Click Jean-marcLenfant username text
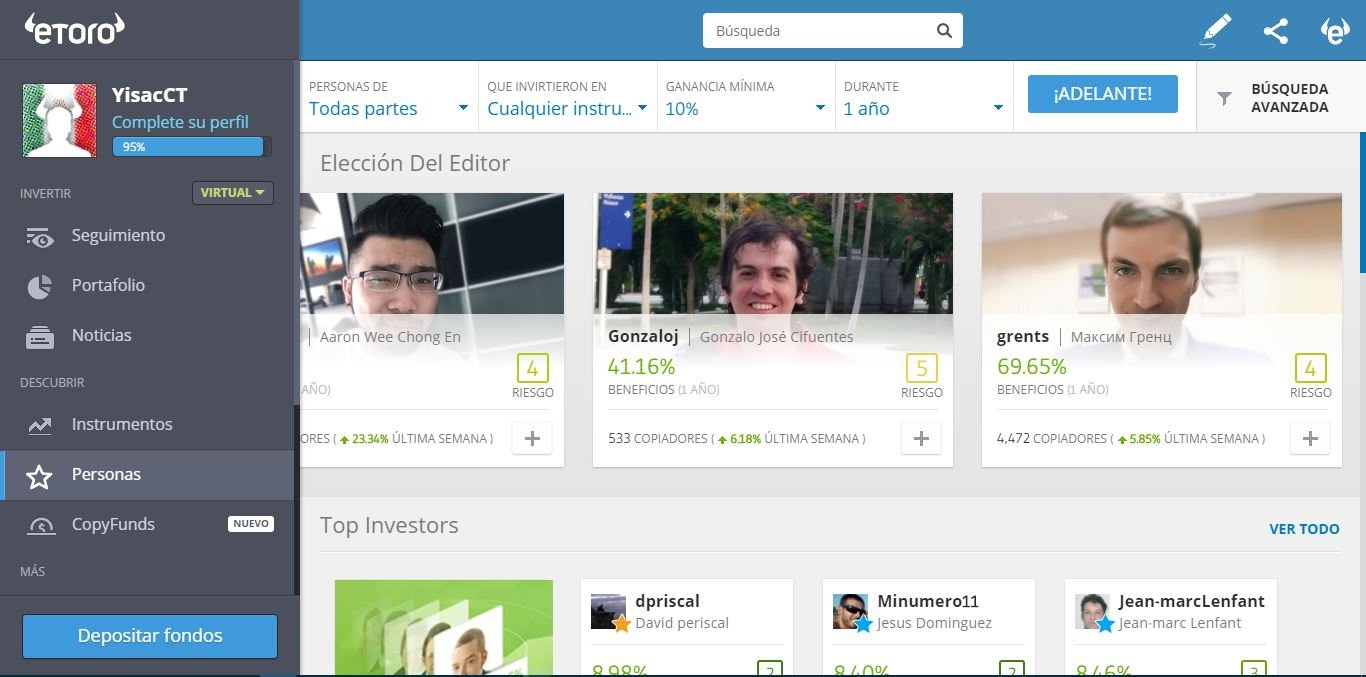 [x=1192, y=602]
